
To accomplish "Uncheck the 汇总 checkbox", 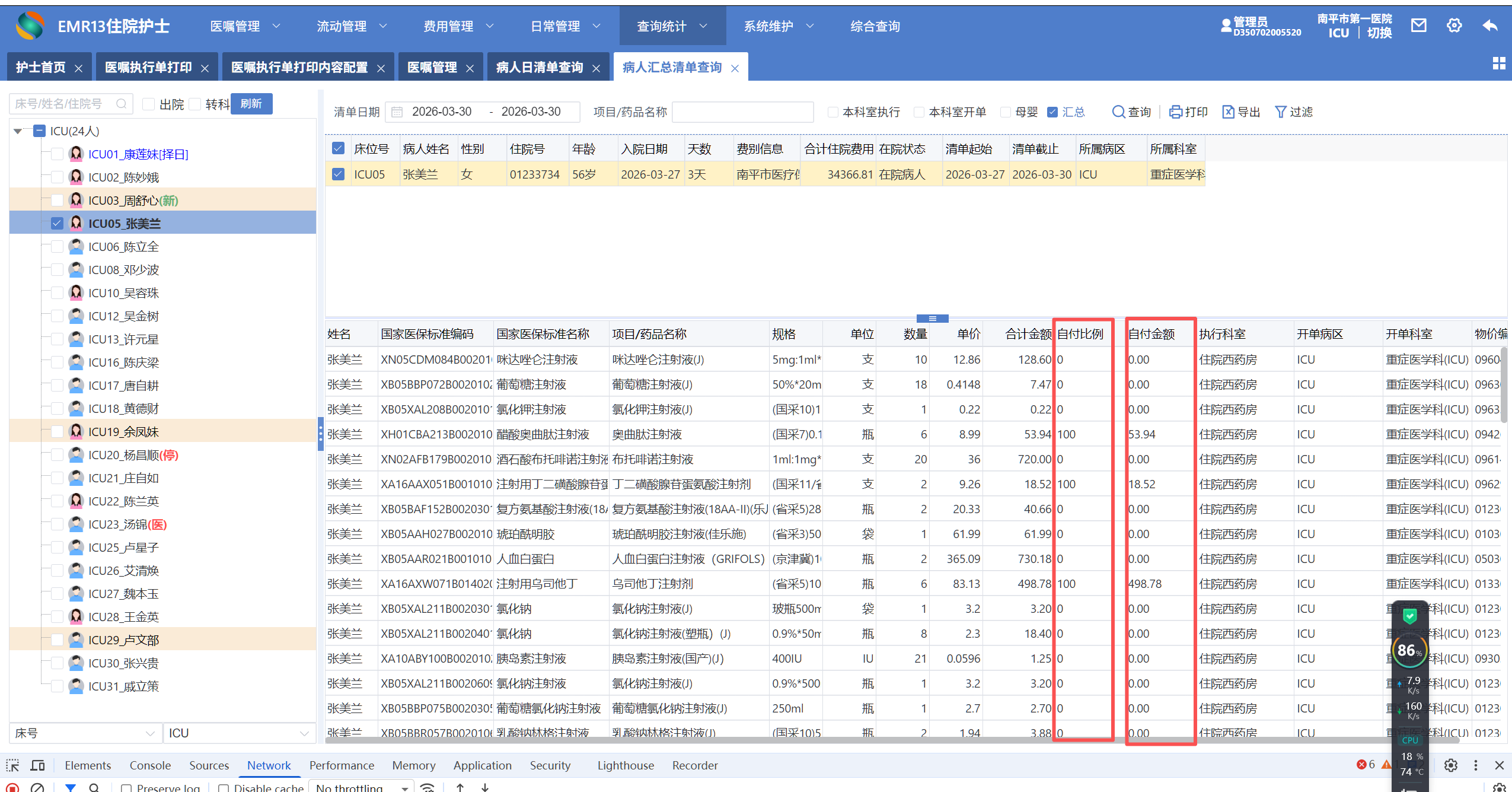I will 1052,112.
